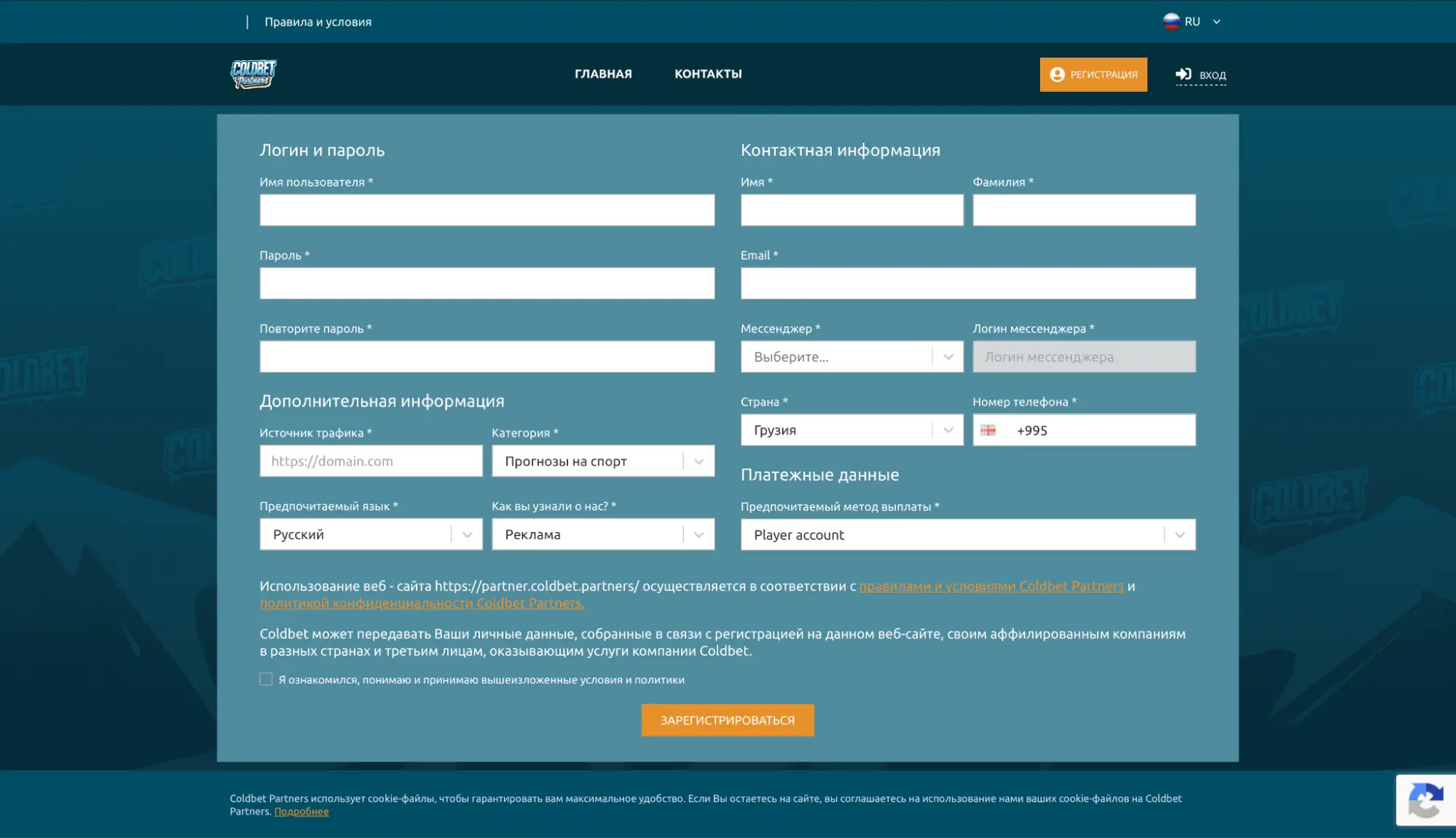Expand the Мессенджер dropdown
Screen dimensions: 1456x838
(852, 357)
